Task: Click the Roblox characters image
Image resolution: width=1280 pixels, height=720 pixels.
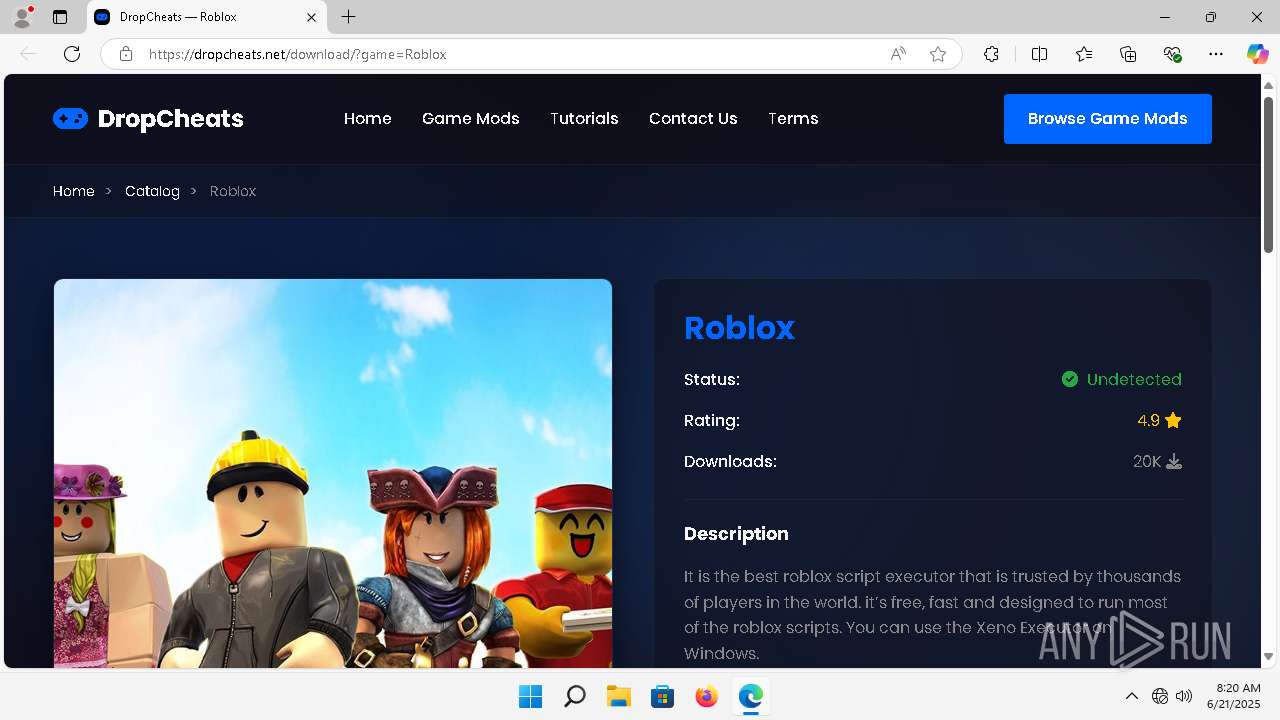Action: 333,473
